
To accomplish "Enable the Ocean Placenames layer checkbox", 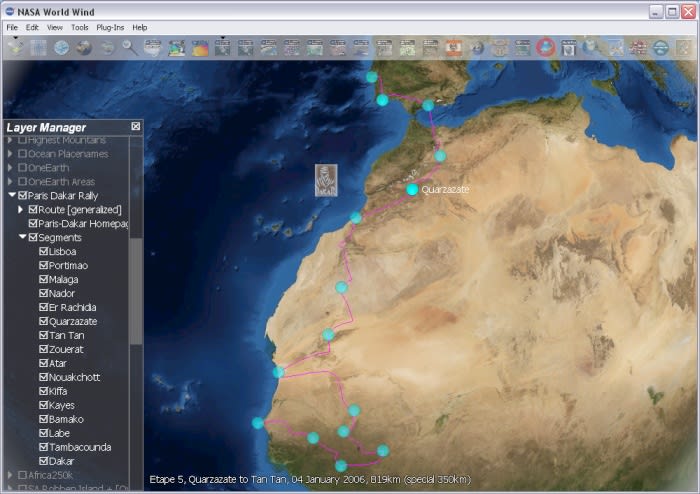I will click(x=22, y=154).
